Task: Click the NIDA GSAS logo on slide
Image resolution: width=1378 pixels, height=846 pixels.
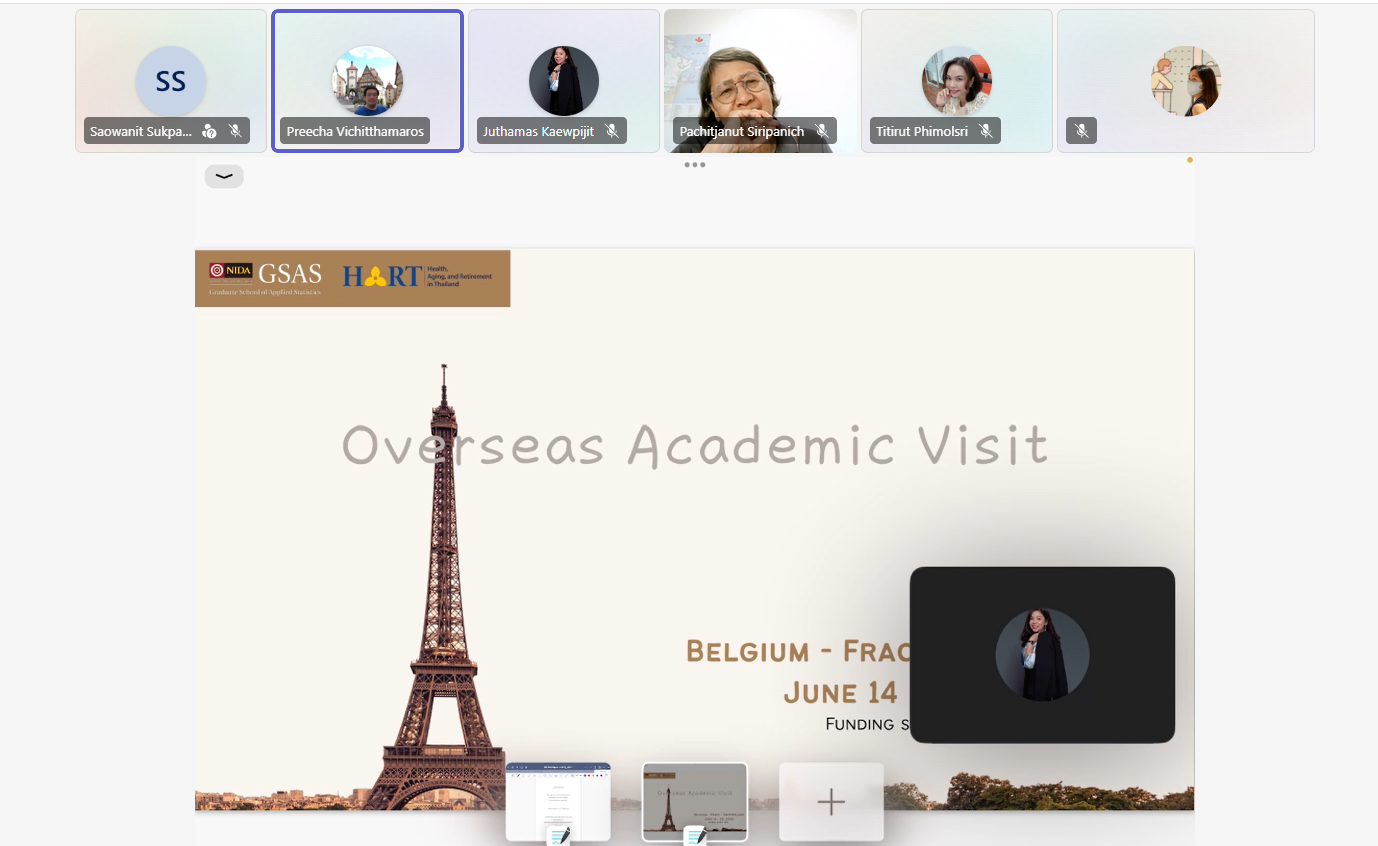Action: (266, 277)
